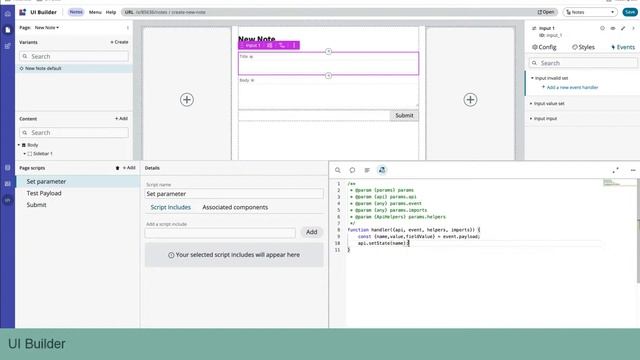The image size is (640, 360).
Task: Click the Open page button
Action: 546,12
